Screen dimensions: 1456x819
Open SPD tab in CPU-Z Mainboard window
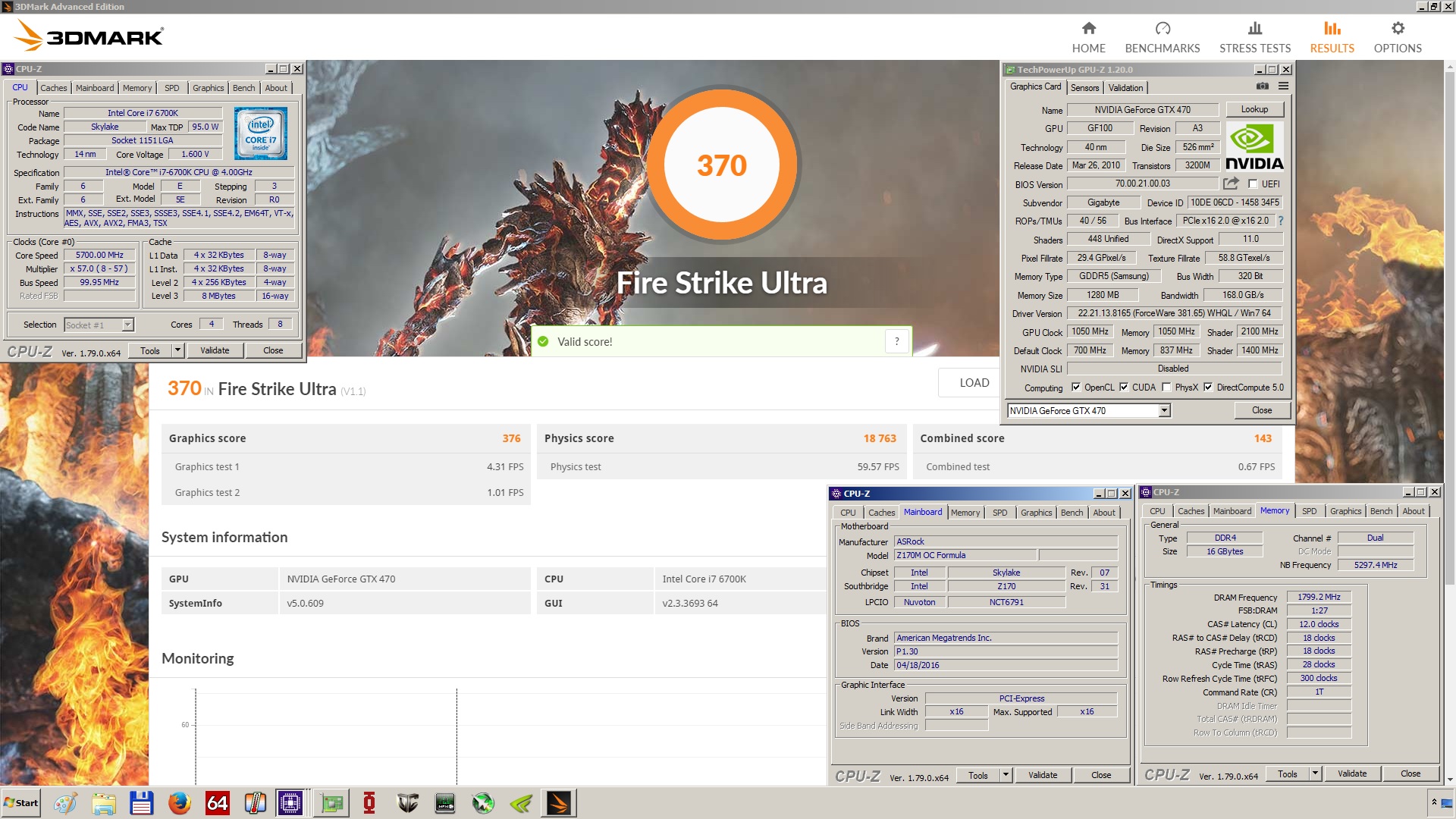pos(1000,513)
